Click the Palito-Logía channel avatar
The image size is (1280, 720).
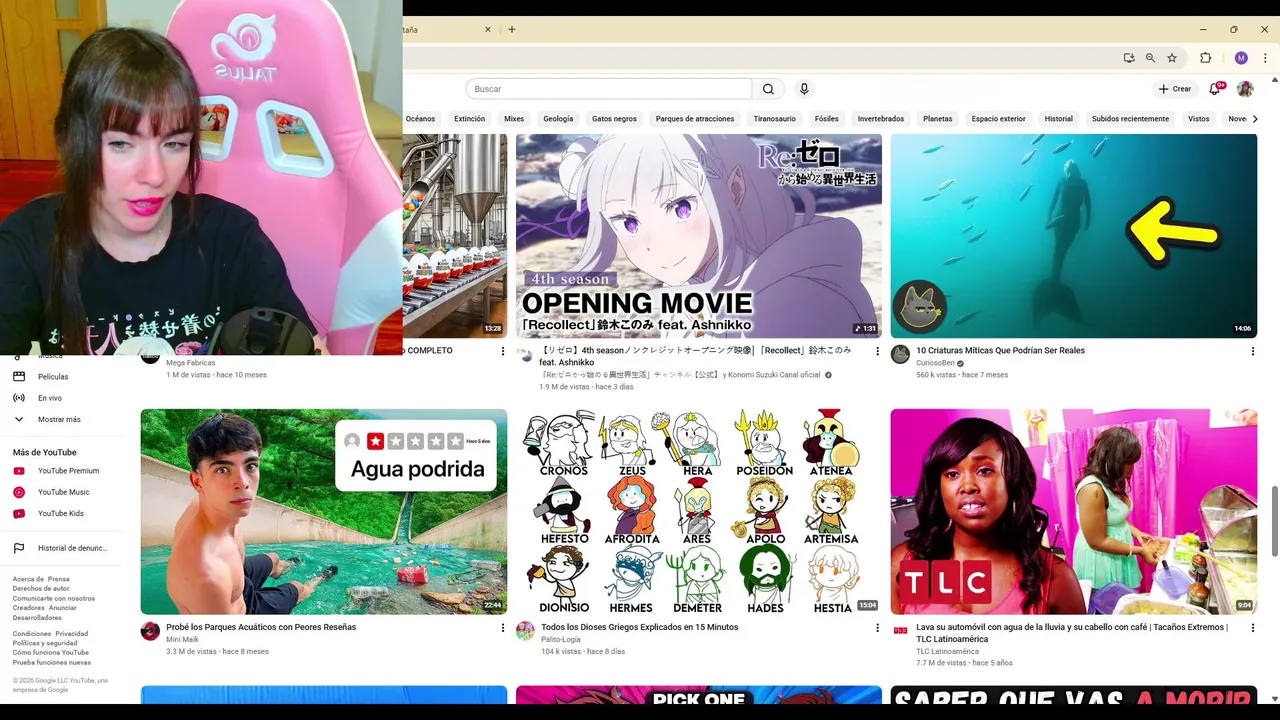pos(525,631)
